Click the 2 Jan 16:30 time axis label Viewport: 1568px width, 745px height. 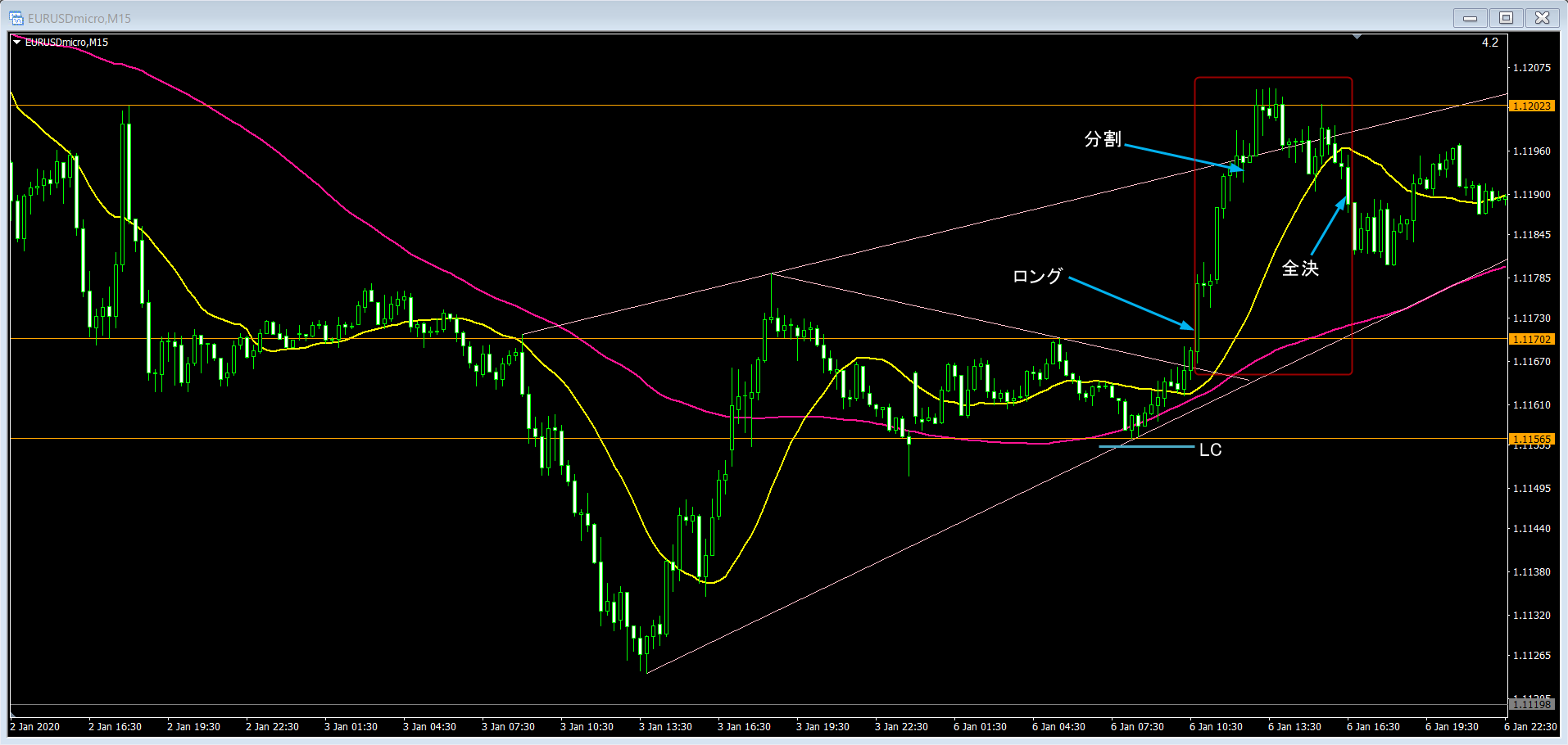tap(115, 726)
